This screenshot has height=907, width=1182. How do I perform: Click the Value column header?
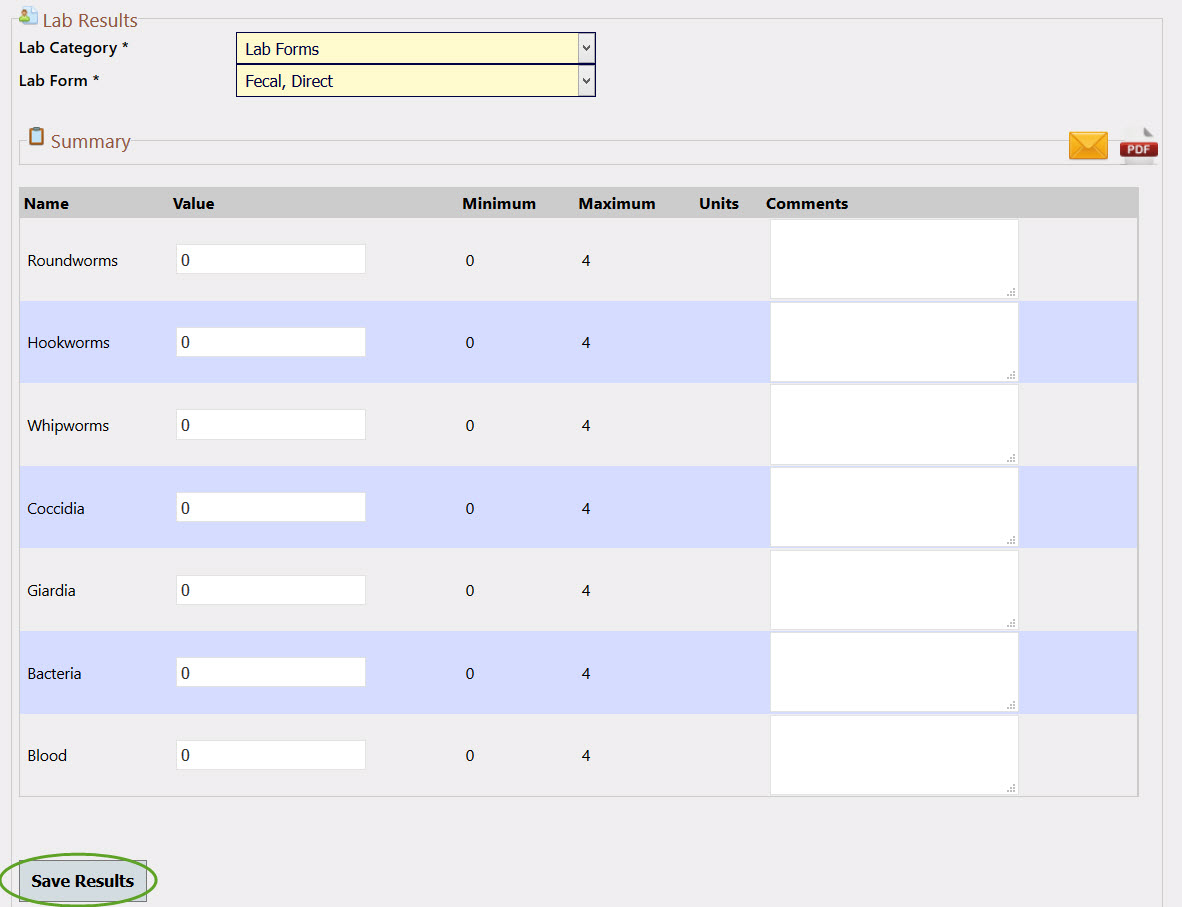pyautogui.click(x=193, y=204)
